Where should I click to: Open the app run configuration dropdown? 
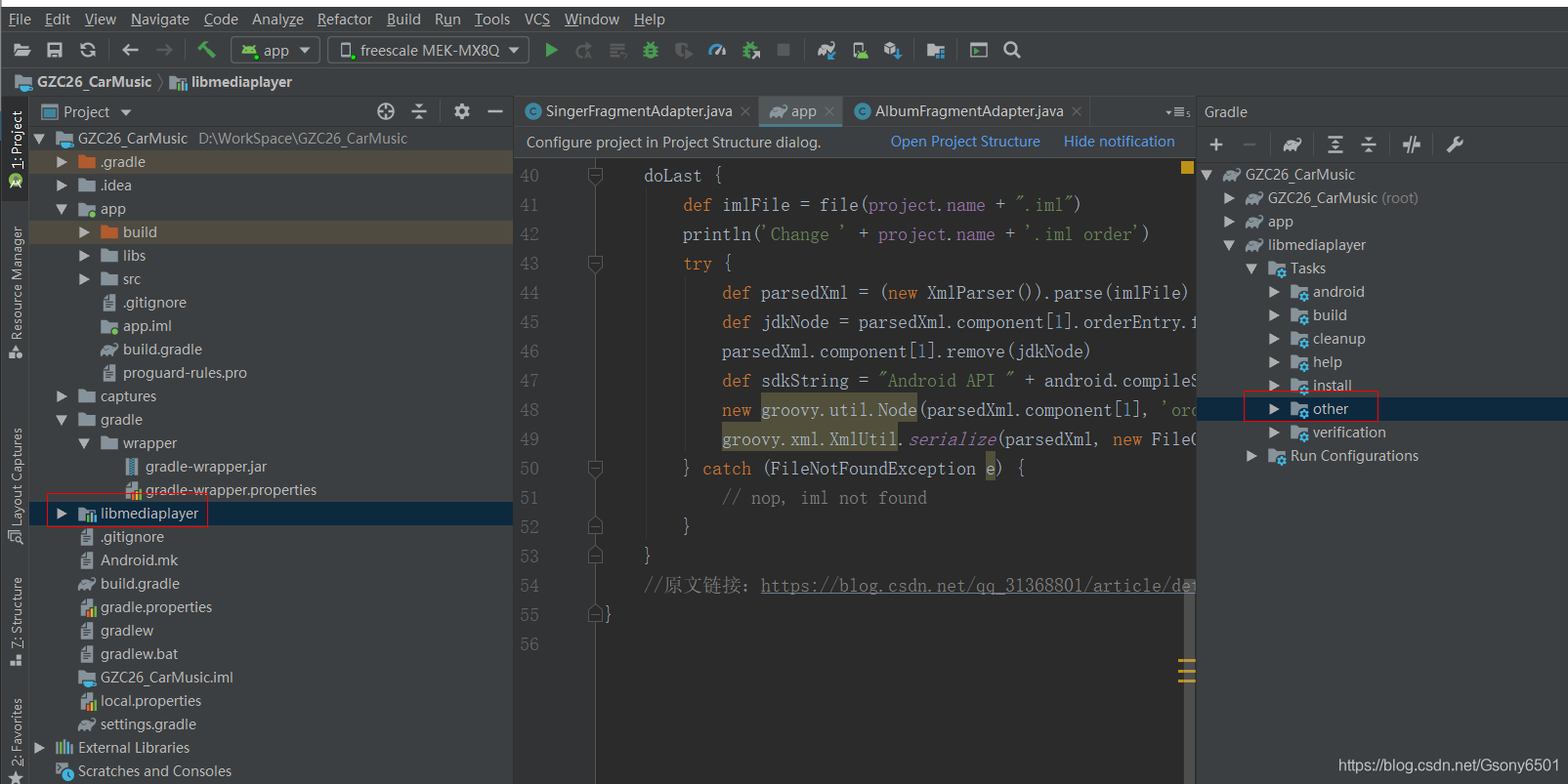[x=275, y=50]
